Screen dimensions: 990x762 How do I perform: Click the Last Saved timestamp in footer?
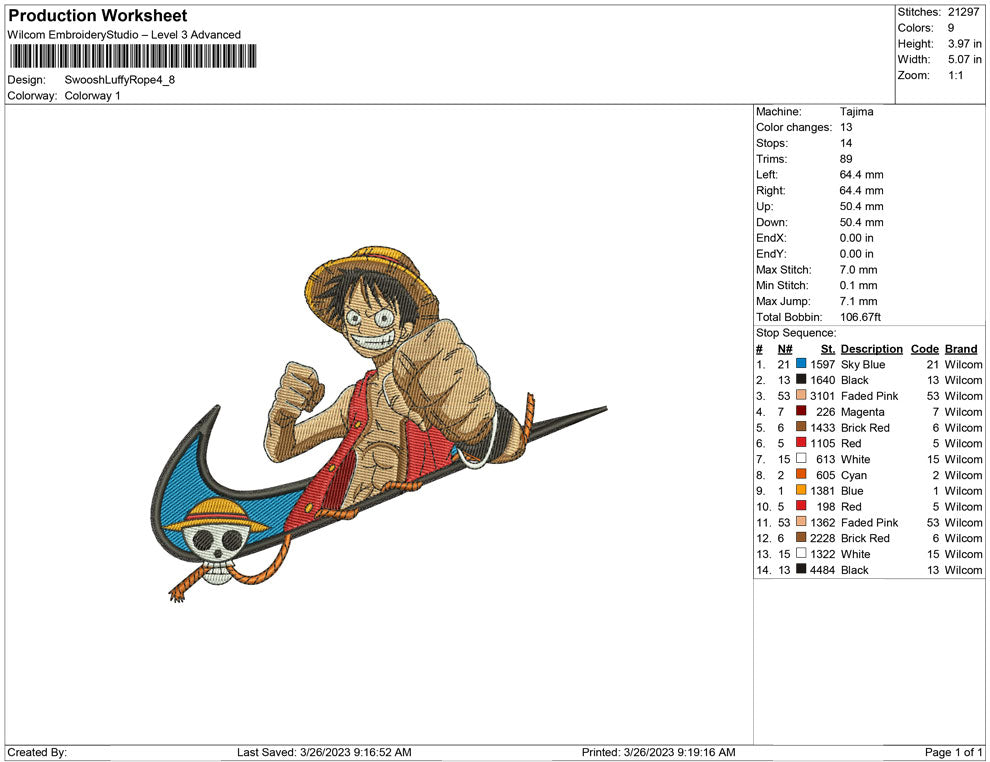pyautogui.click(x=324, y=752)
